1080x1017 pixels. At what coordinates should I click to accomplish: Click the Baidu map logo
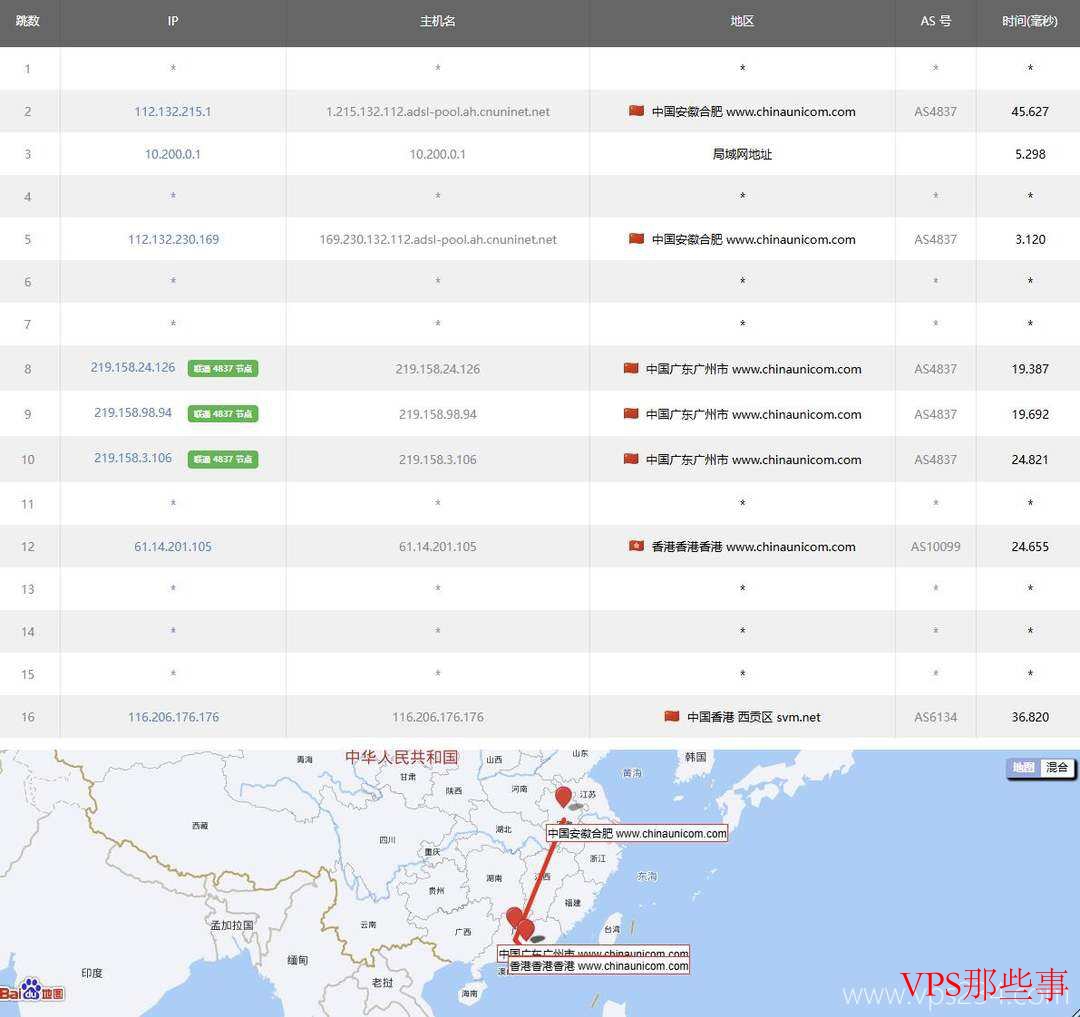(32, 990)
